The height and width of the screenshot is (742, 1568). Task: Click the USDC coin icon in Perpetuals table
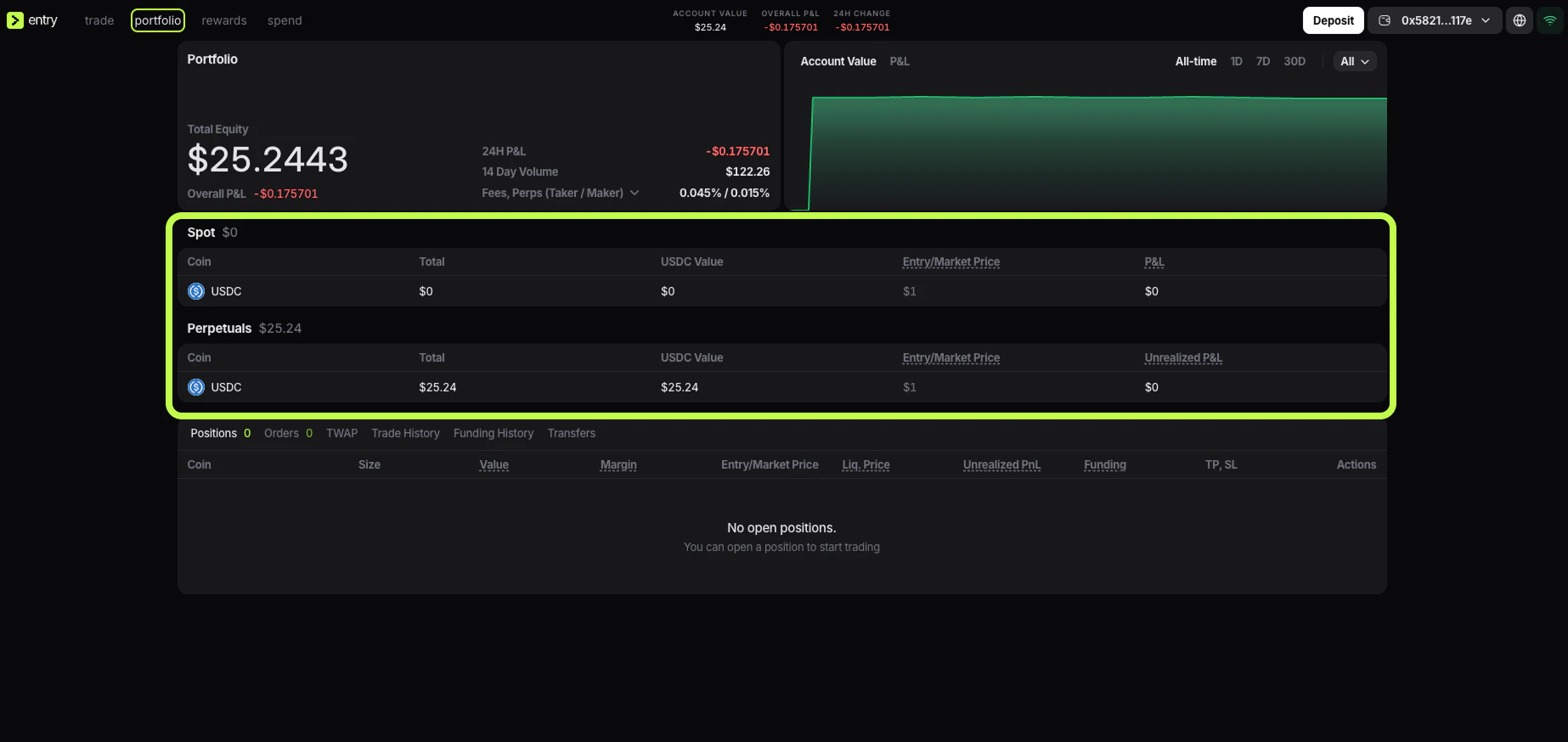click(196, 387)
